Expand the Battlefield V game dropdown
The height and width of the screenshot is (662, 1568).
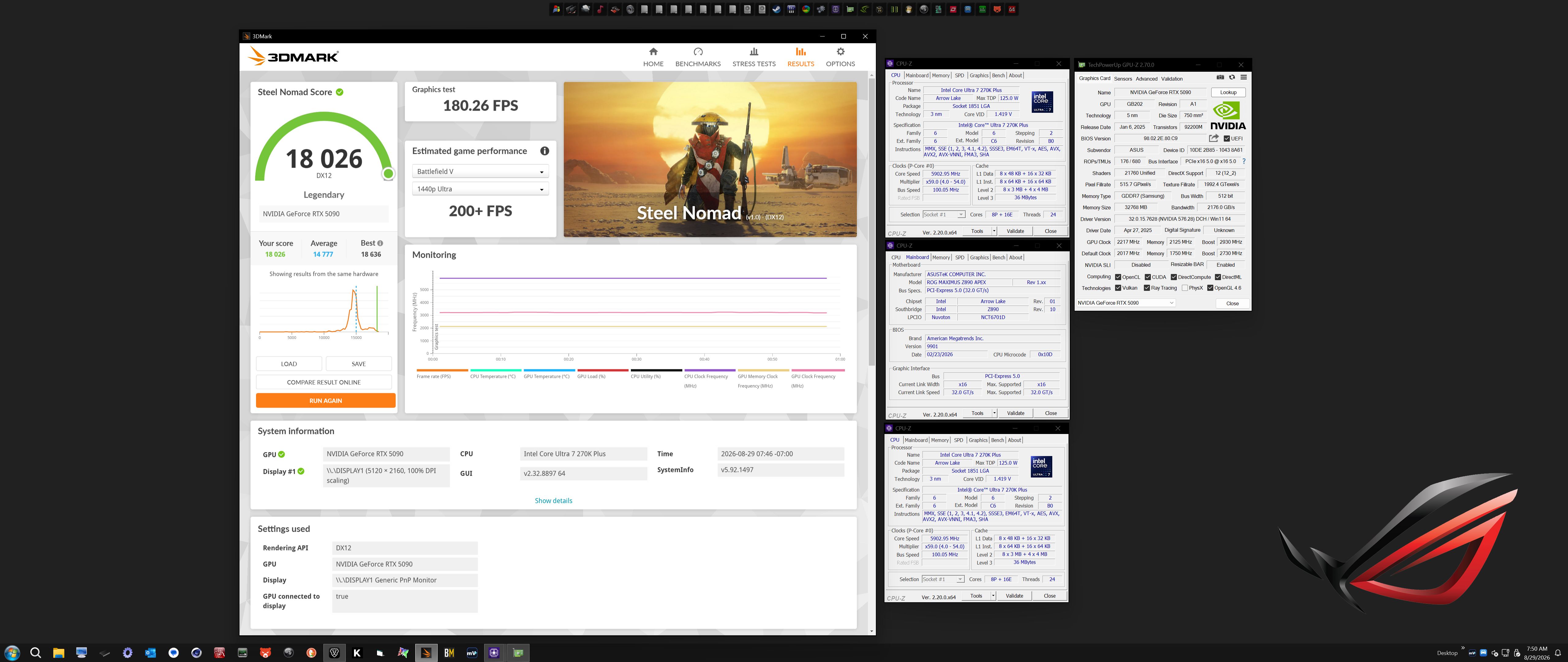pos(480,172)
